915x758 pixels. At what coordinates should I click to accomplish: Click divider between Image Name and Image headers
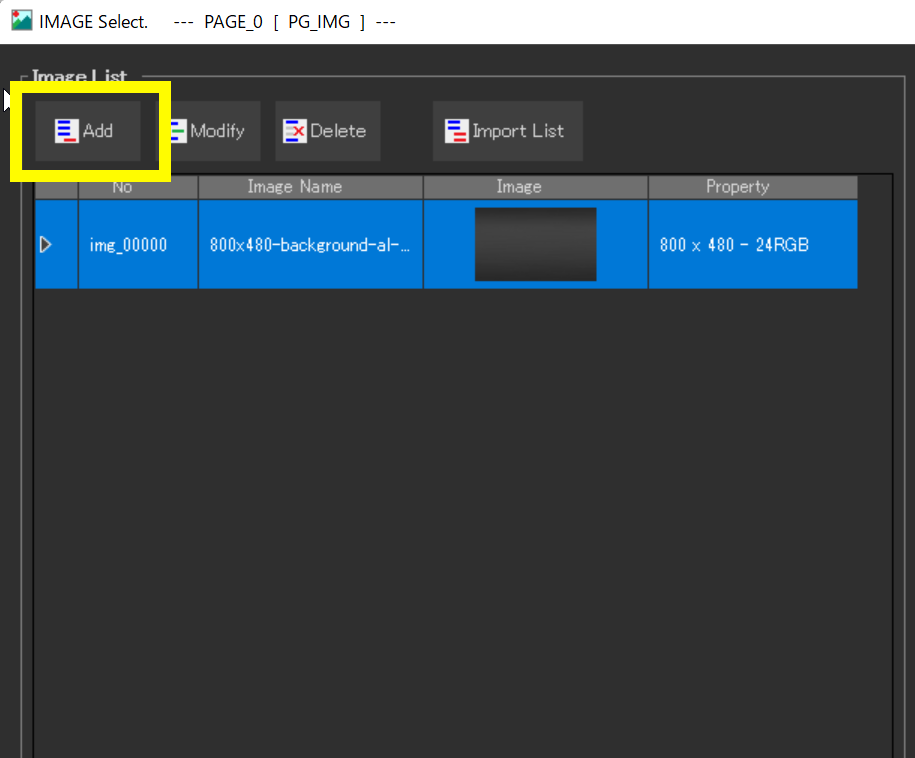tap(423, 187)
